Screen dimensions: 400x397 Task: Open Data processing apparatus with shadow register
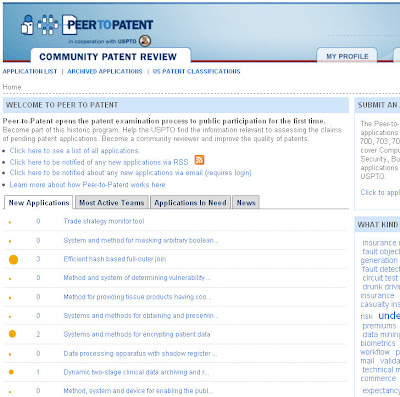140,354
